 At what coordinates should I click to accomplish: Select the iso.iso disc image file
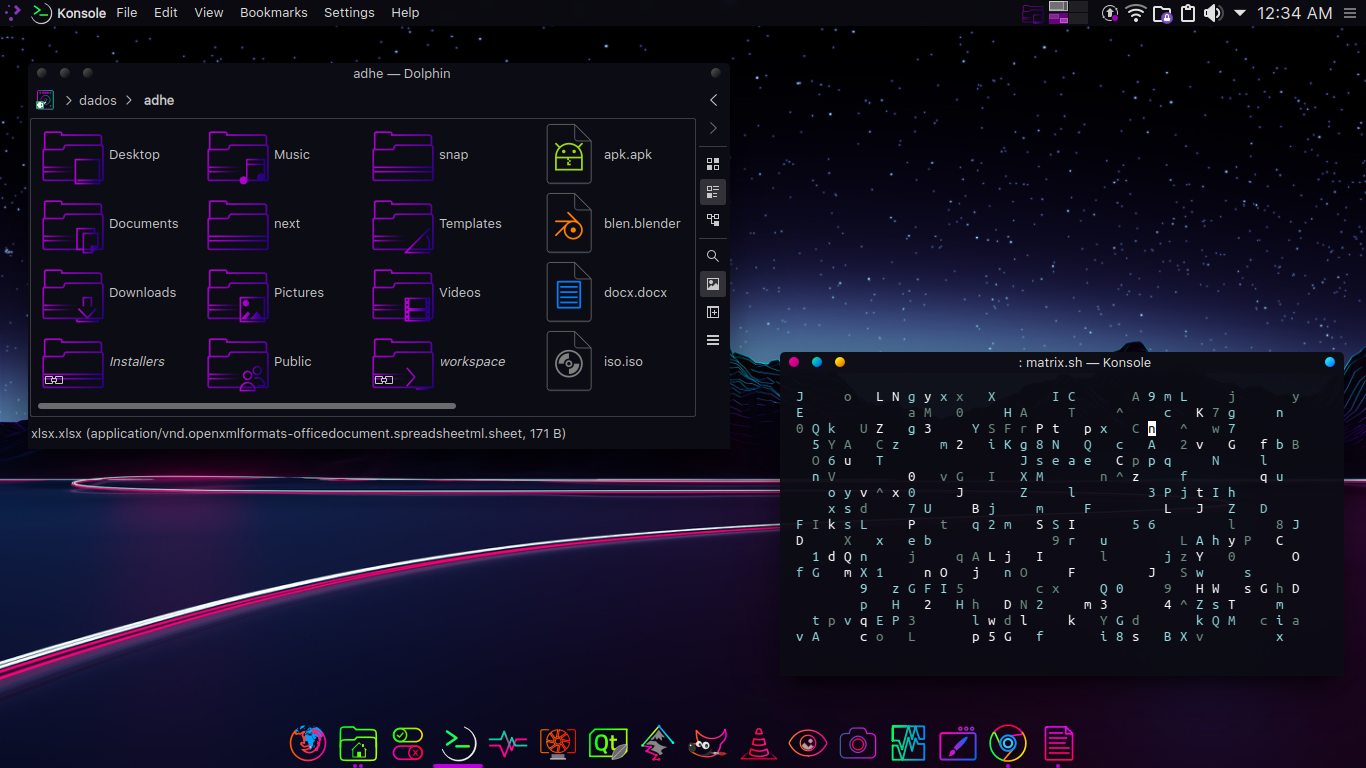[596, 362]
